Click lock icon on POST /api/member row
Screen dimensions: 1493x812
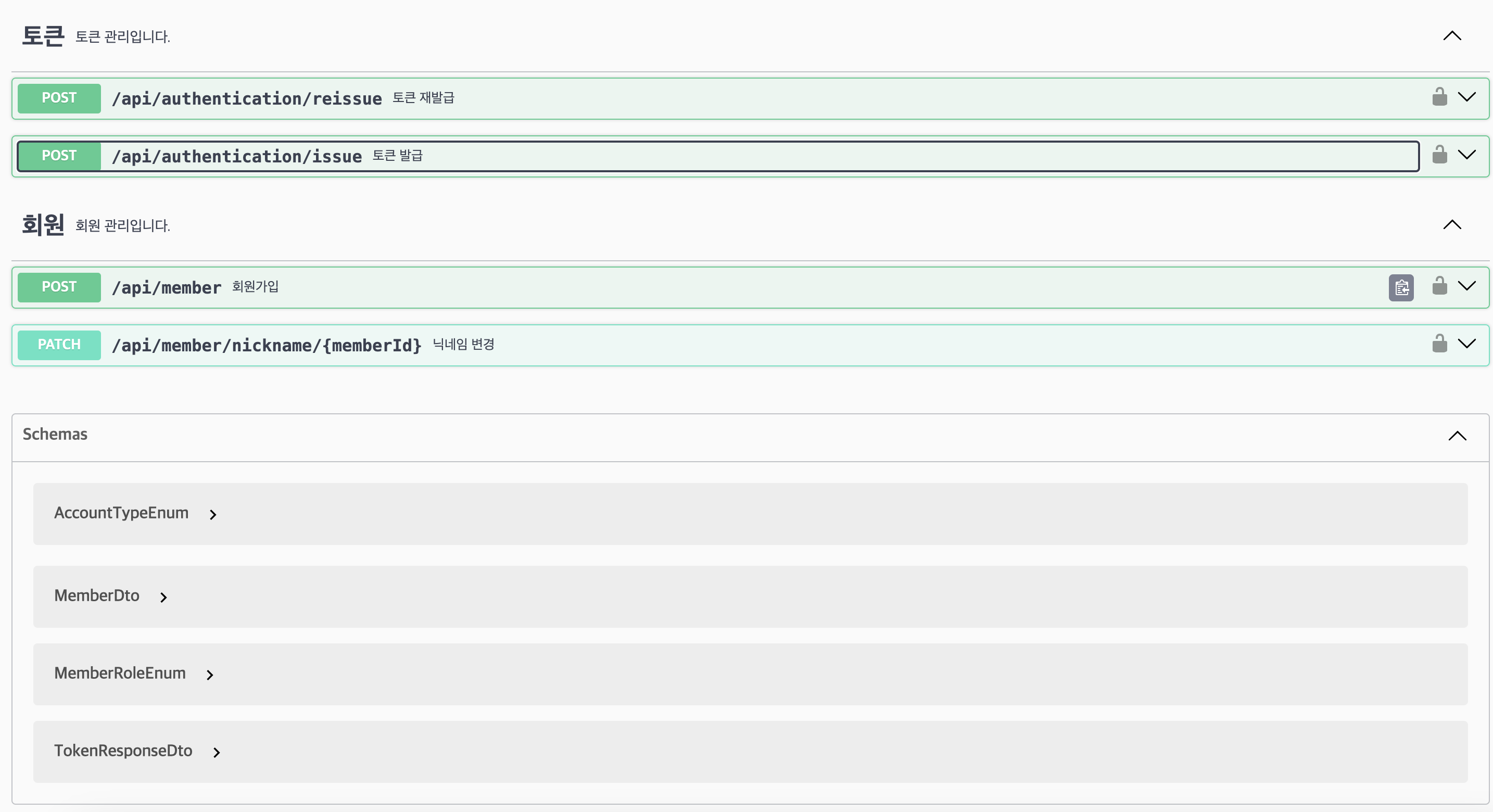coord(1440,286)
